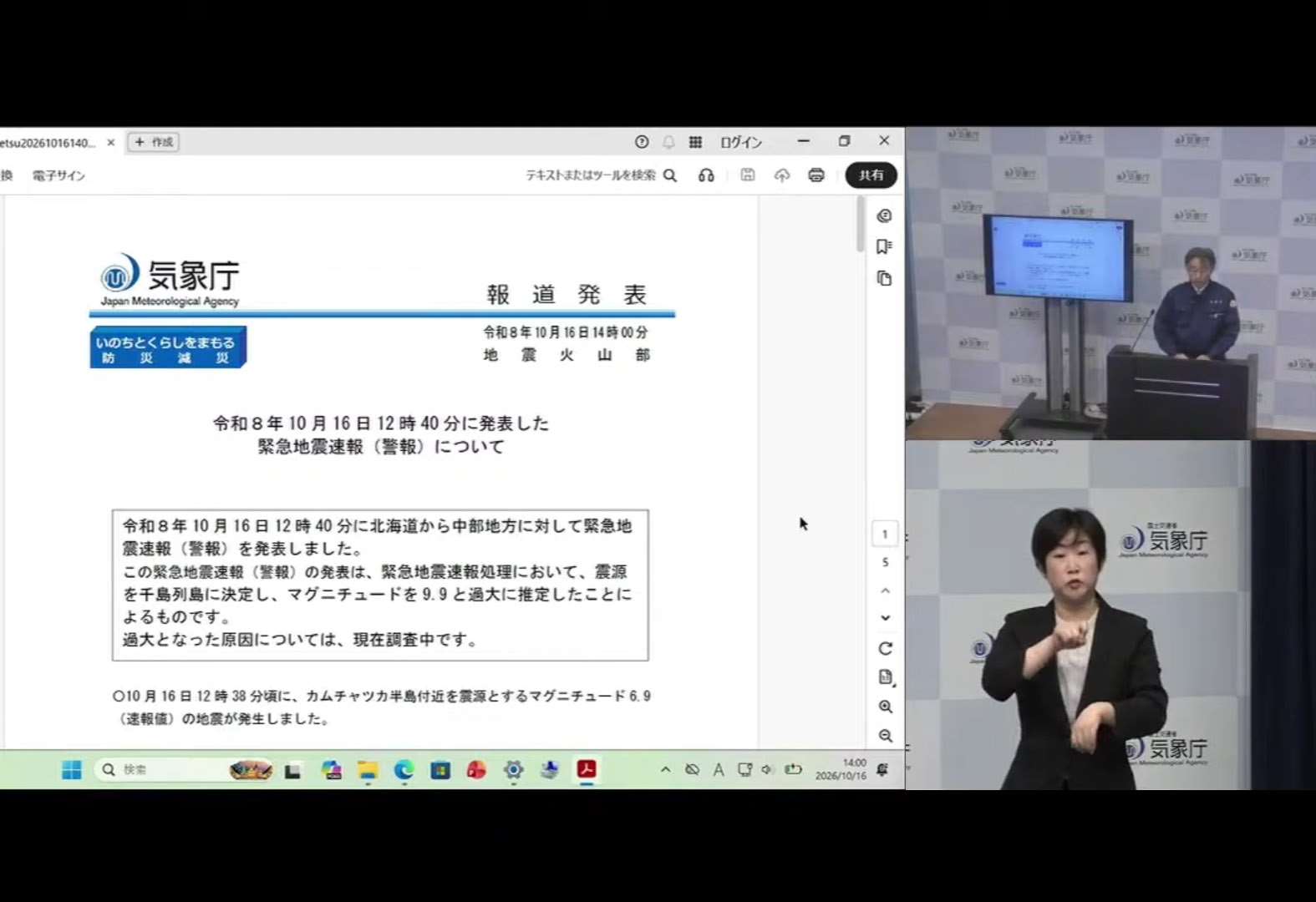1316x902 pixels.
Task: Click the ログイン sign-in link
Action: click(741, 142)
